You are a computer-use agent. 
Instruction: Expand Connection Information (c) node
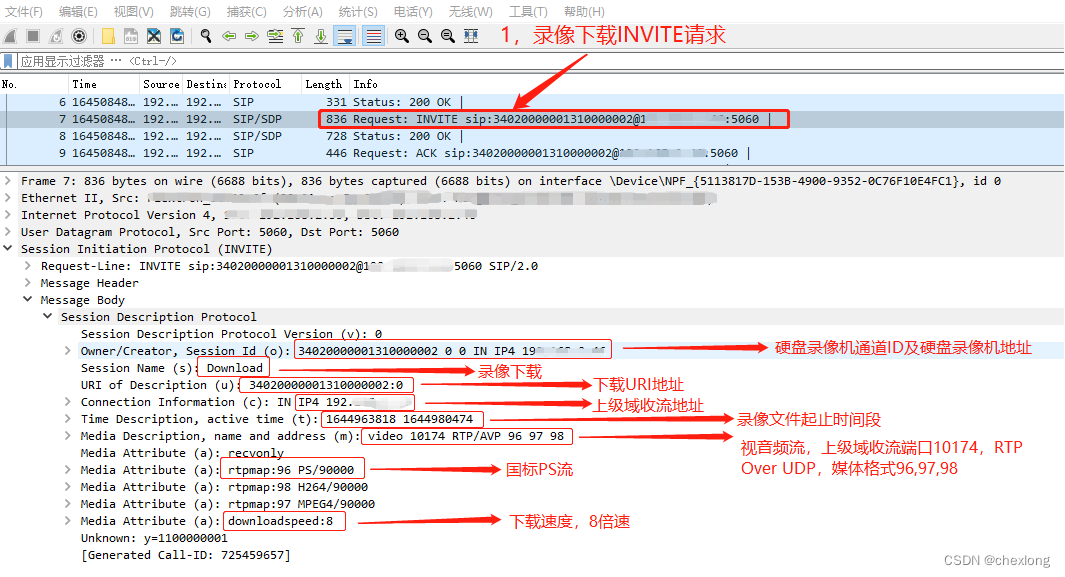coord(67,402)
